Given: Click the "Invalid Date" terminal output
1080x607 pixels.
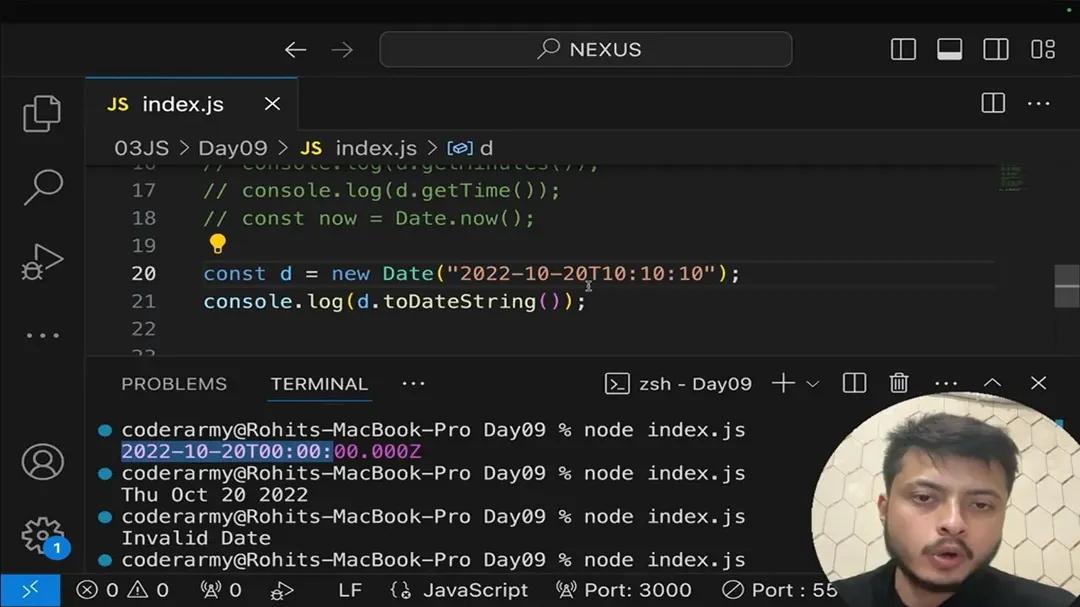Looking at the screenshot, I should click(x=196, y=538).
